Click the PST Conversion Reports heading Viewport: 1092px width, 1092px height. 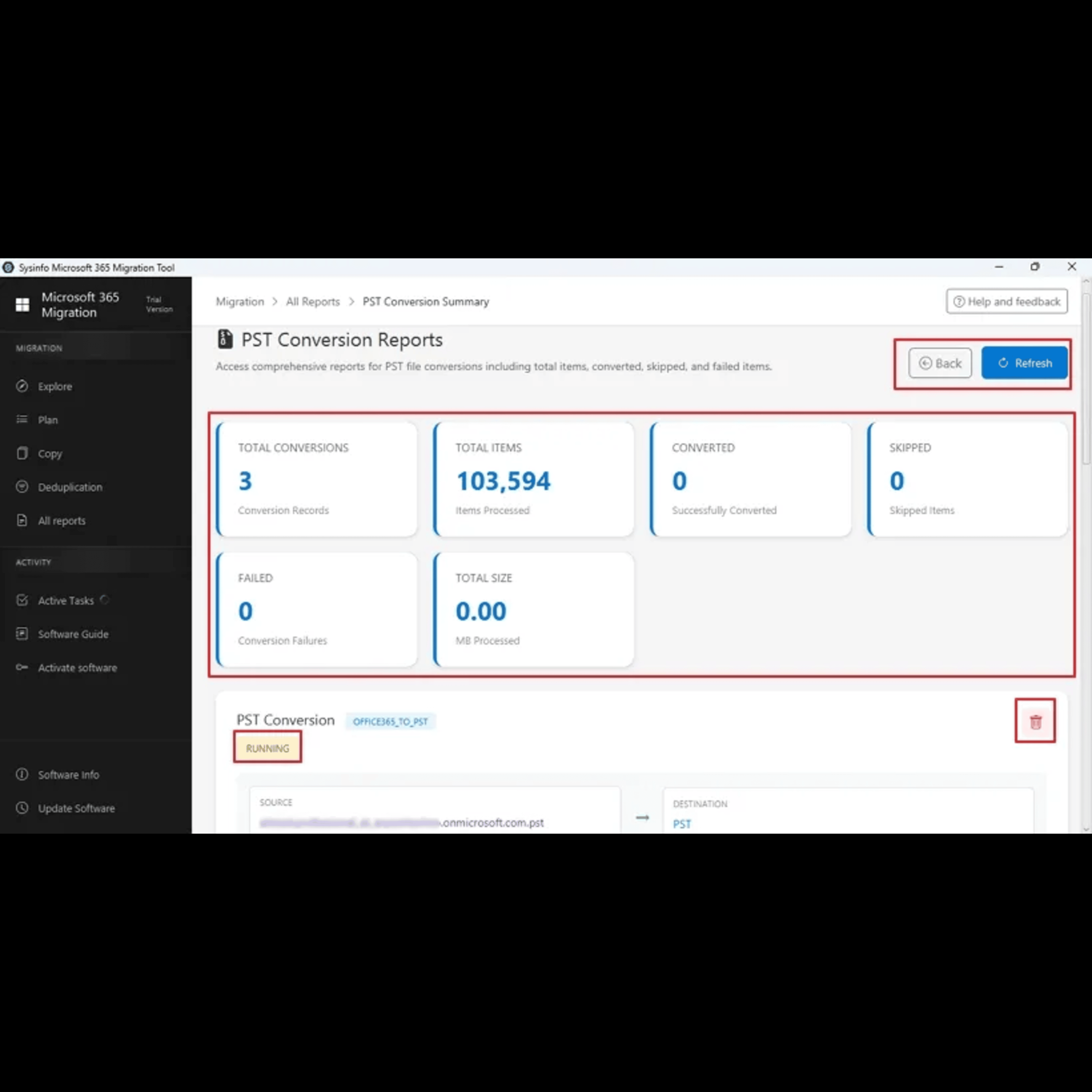(x=342, y=340)
